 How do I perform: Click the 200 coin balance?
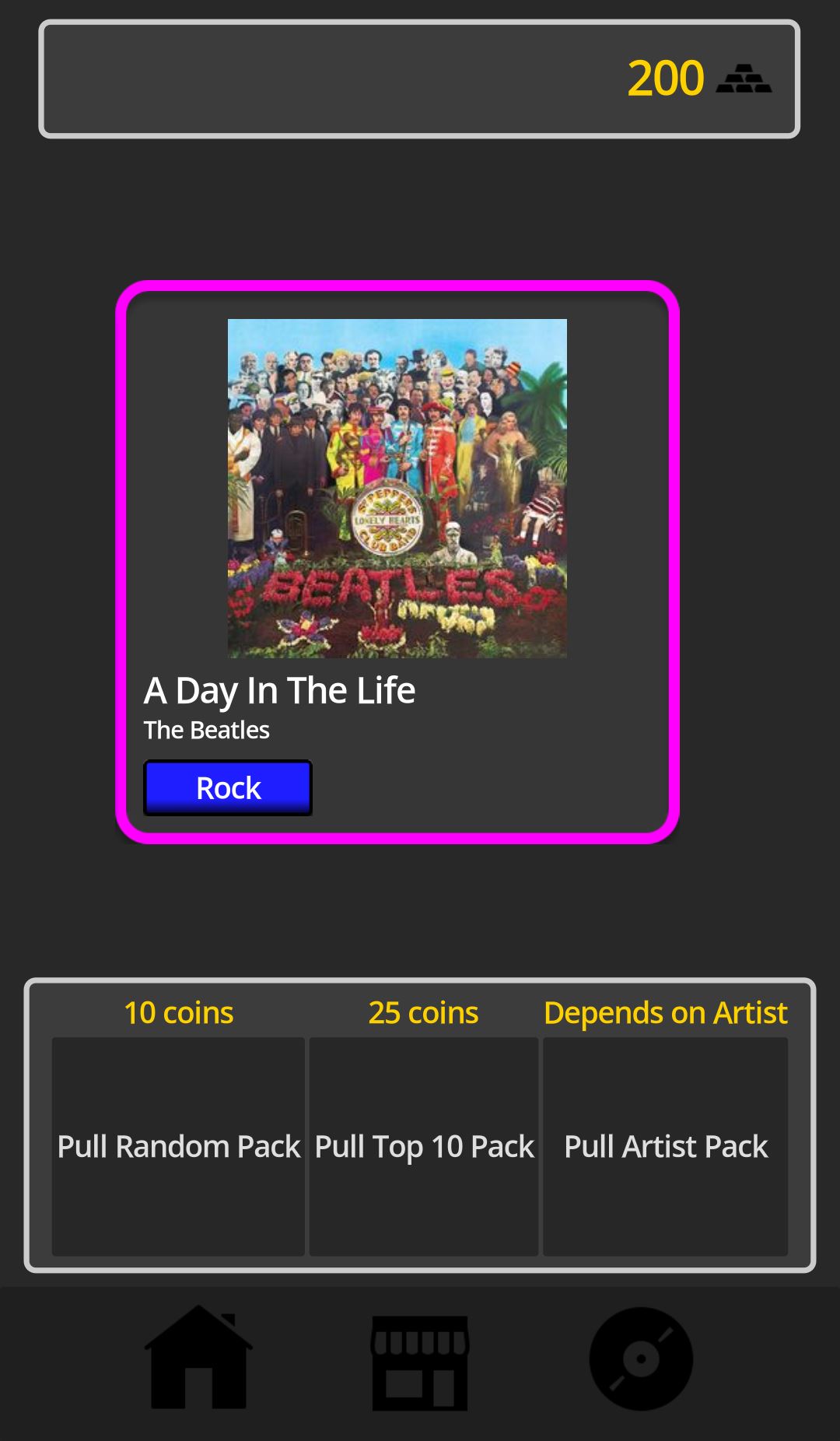point(666,79)
